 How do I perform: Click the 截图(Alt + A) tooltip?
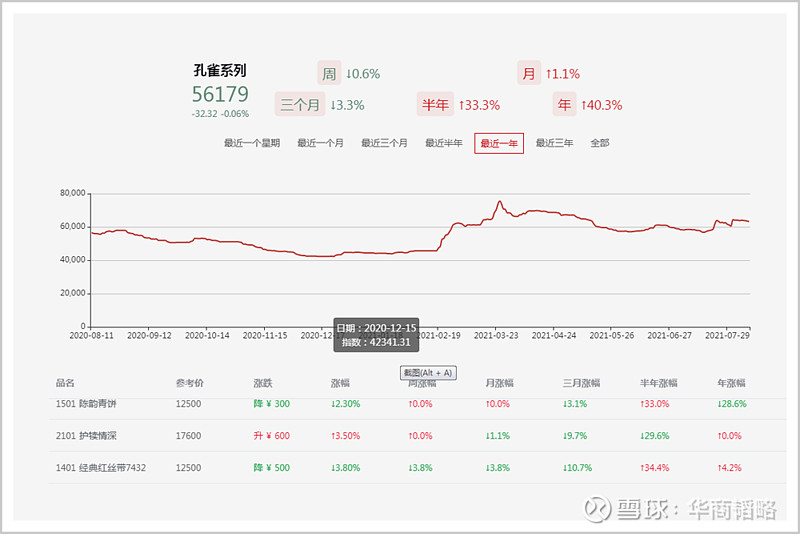(x=428, y=373)
